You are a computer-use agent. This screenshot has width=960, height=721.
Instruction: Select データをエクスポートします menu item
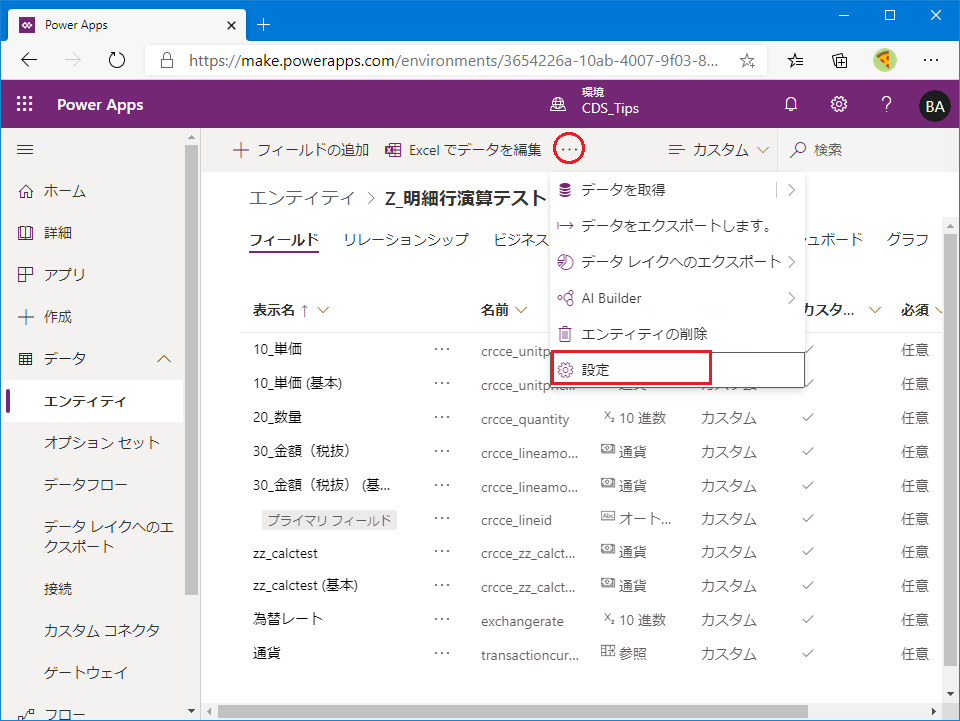tap(678, 226)
